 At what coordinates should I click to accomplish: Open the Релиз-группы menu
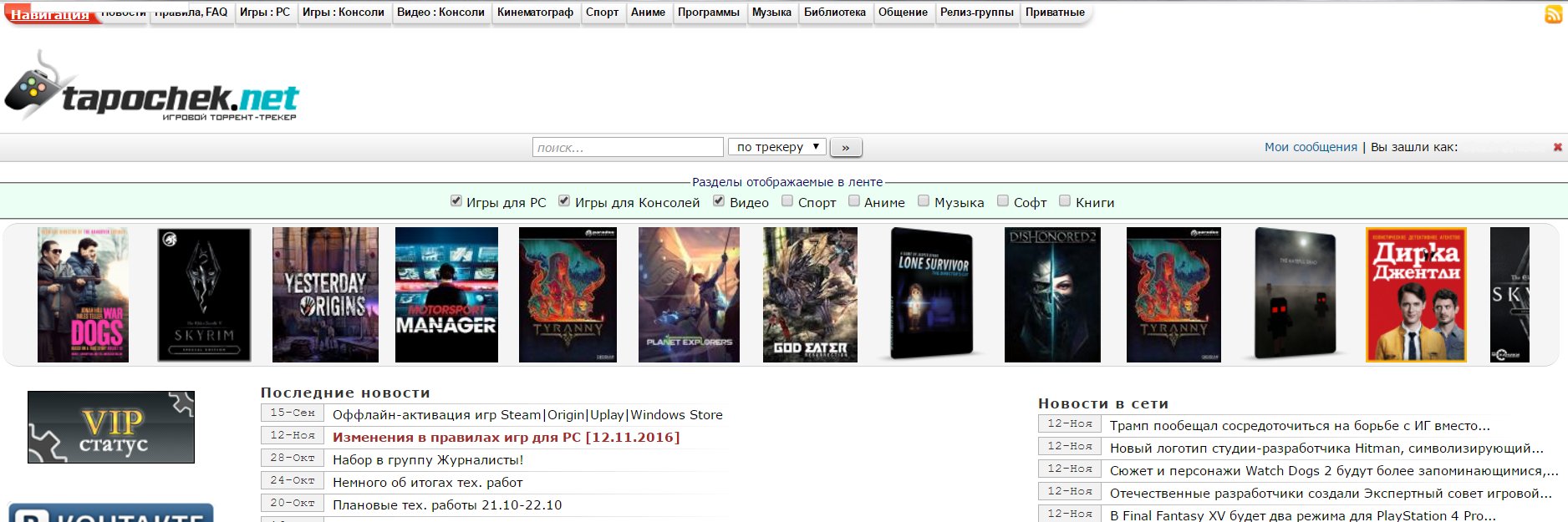pyautogui.click(x=977, y=13)
